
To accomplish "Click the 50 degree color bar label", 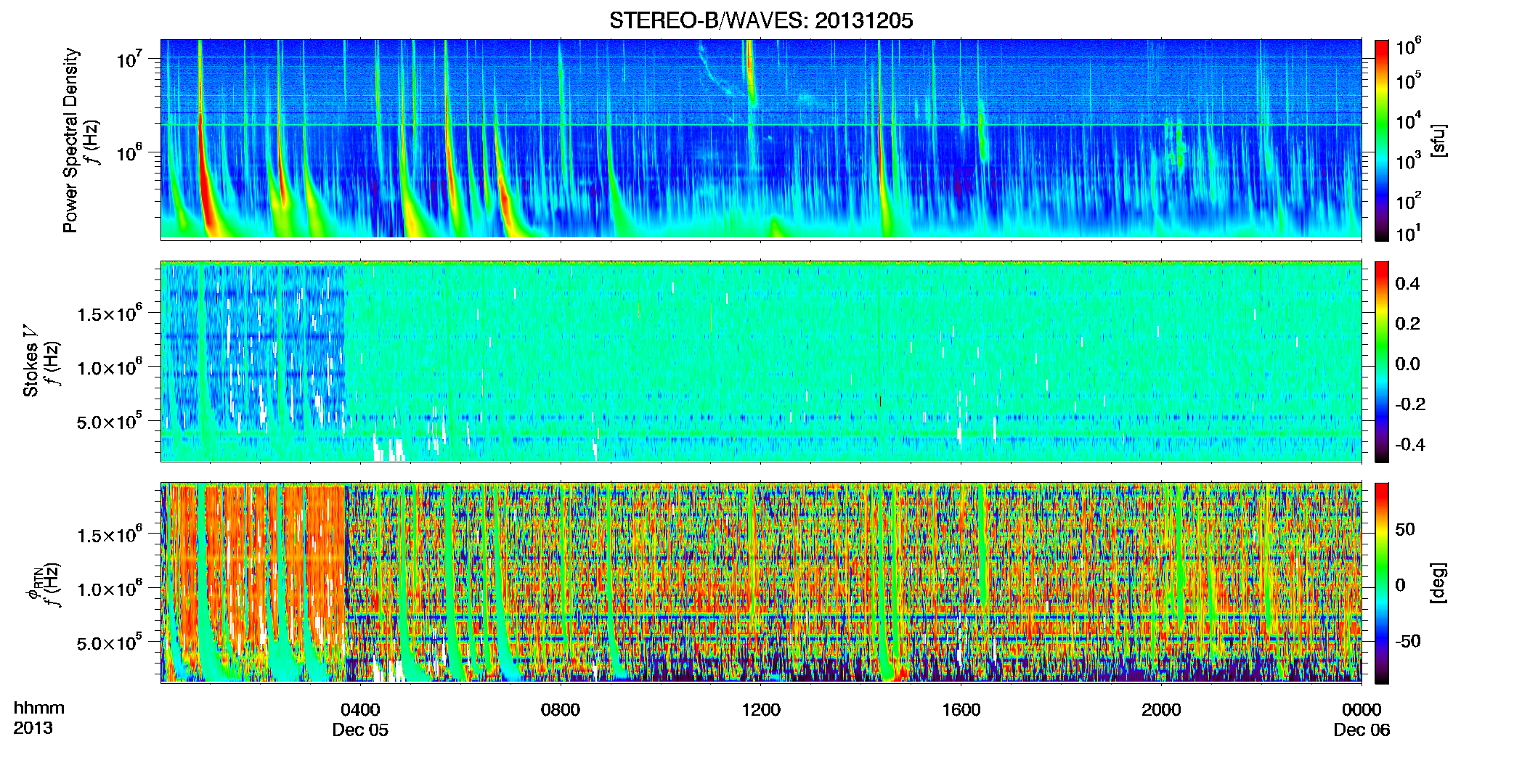I will 1405,529.
